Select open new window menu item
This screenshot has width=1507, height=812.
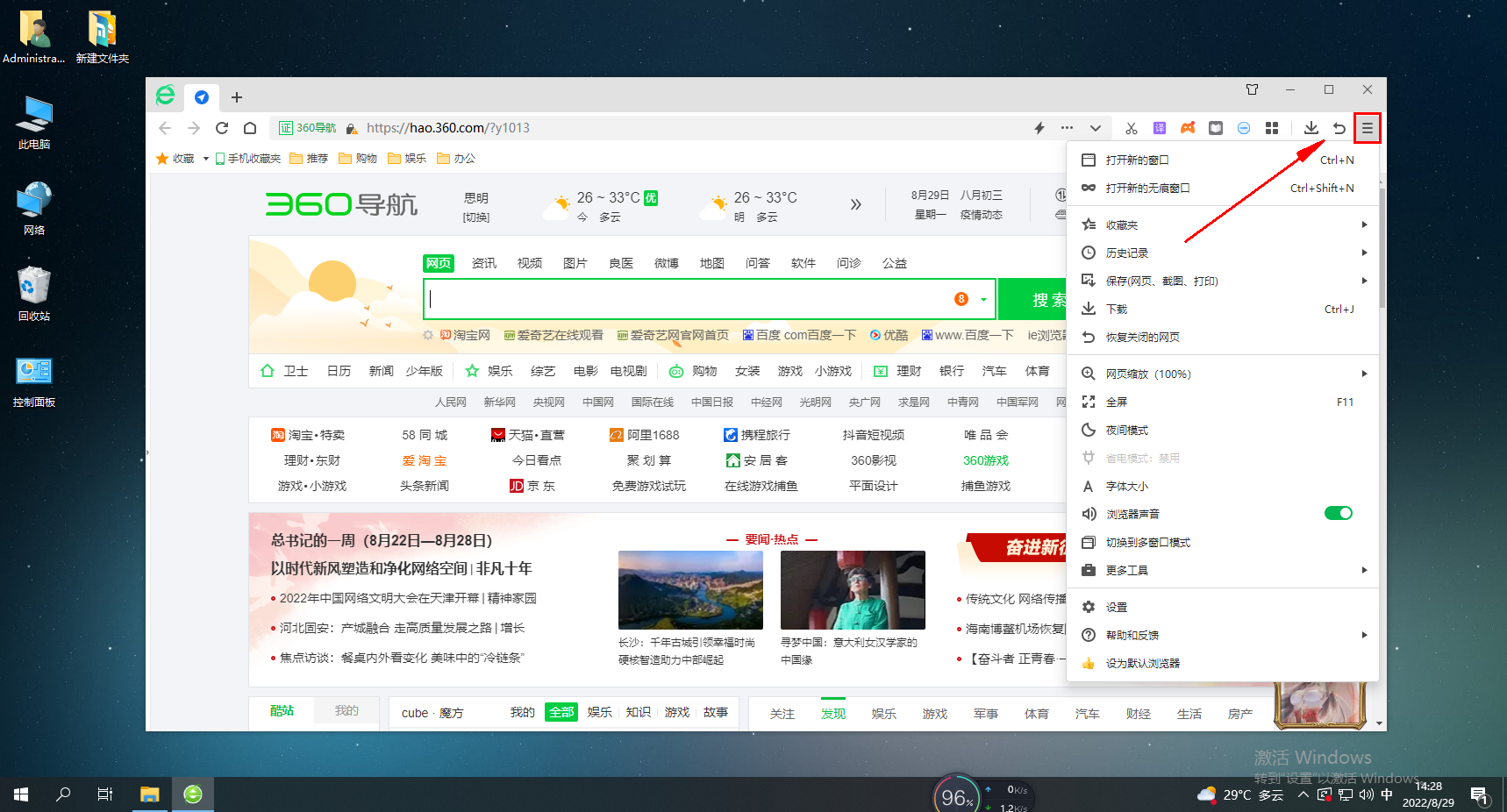1223,160
